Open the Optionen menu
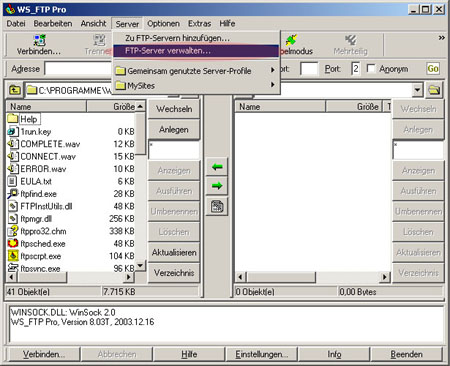The width and height of the screenshot is (450, 366). [163, 24]
